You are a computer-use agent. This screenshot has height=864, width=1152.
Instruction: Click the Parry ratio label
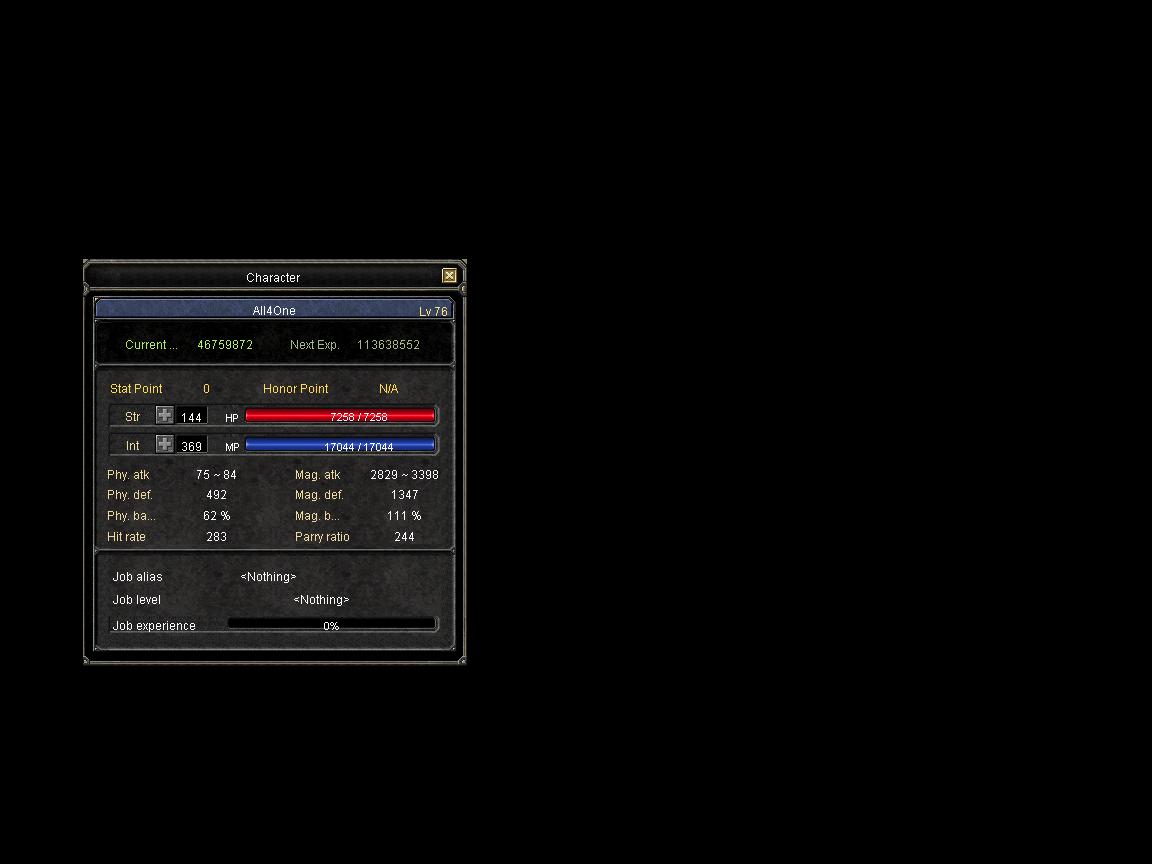coord(322,537)
